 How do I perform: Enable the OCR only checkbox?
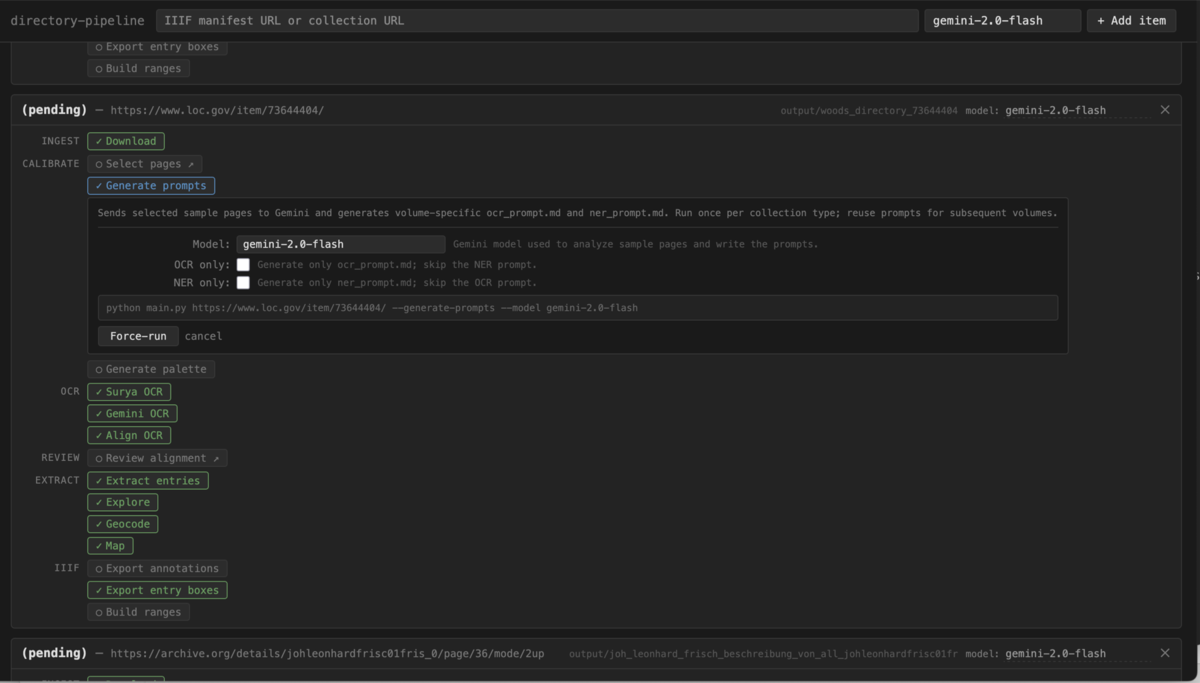[x=243, y=265]
